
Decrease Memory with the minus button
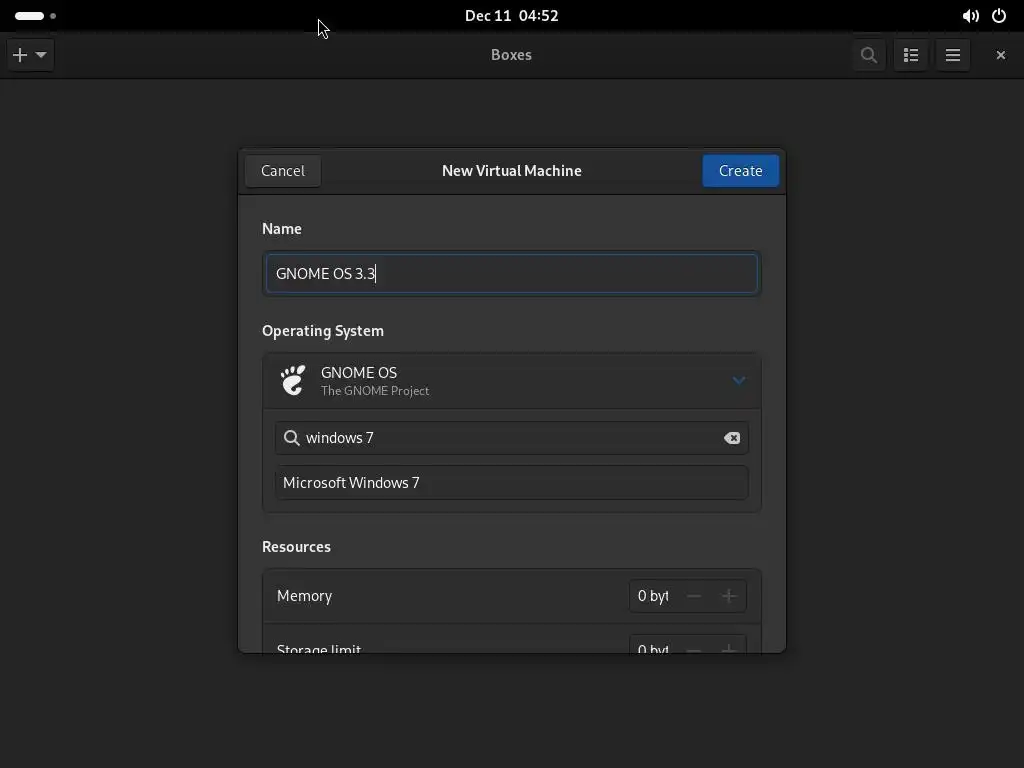click(x=694, y=596)
